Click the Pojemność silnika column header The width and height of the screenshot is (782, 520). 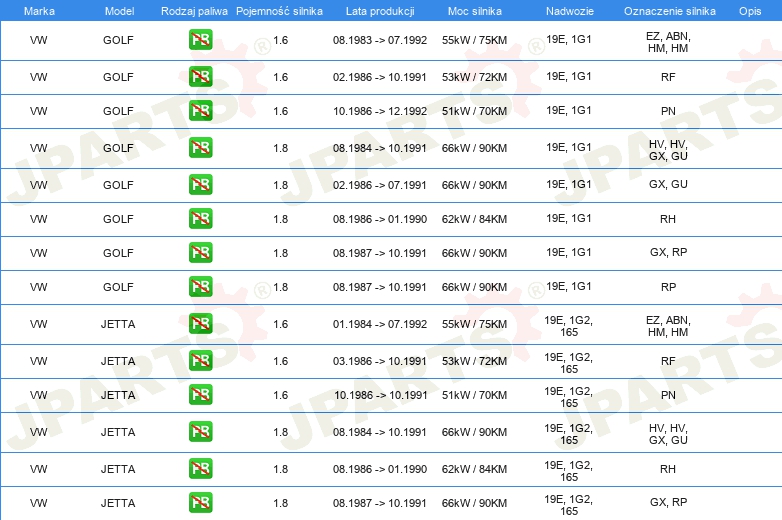[x=279, y=11]
